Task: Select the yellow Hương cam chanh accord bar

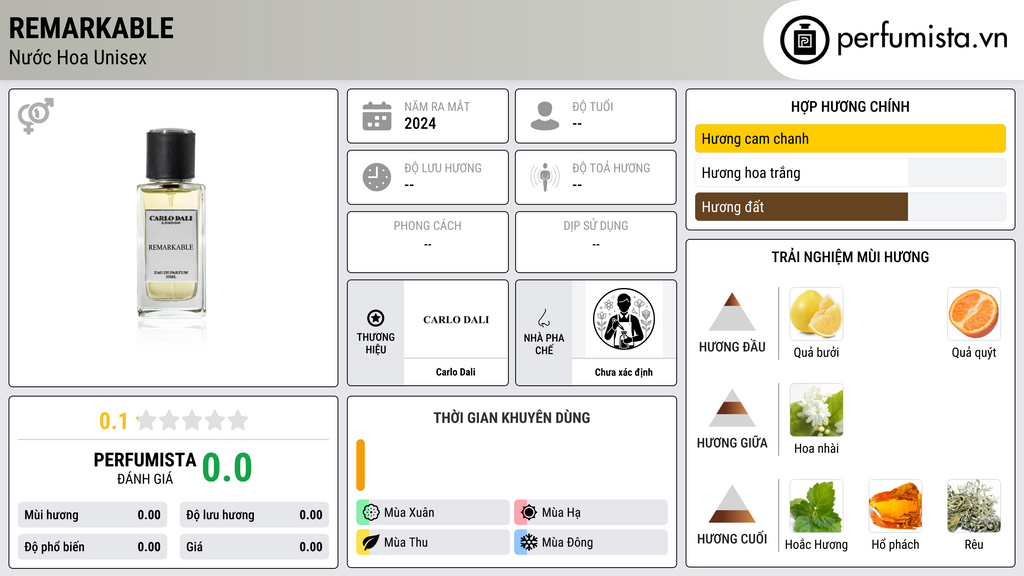Action: (850, 138)
